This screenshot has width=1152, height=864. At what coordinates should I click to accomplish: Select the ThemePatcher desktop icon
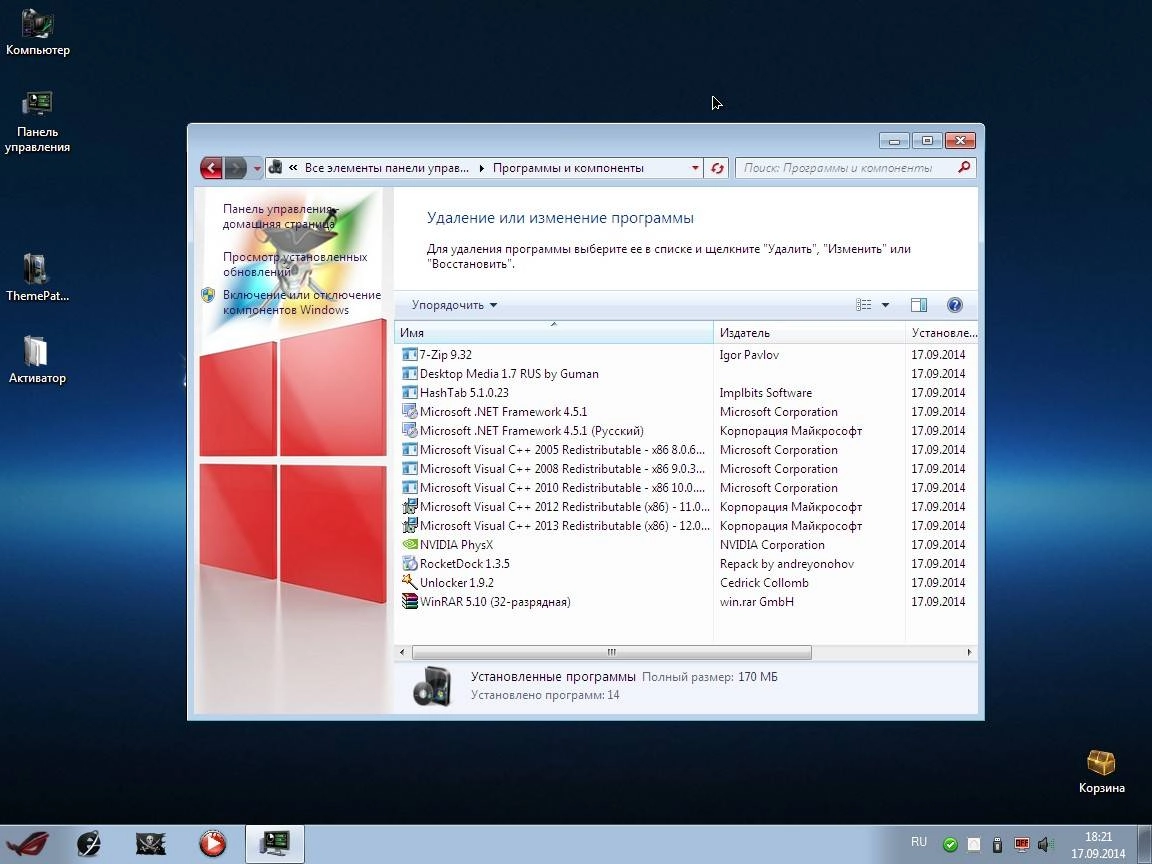pyautogui.click(x=37, y=278)
